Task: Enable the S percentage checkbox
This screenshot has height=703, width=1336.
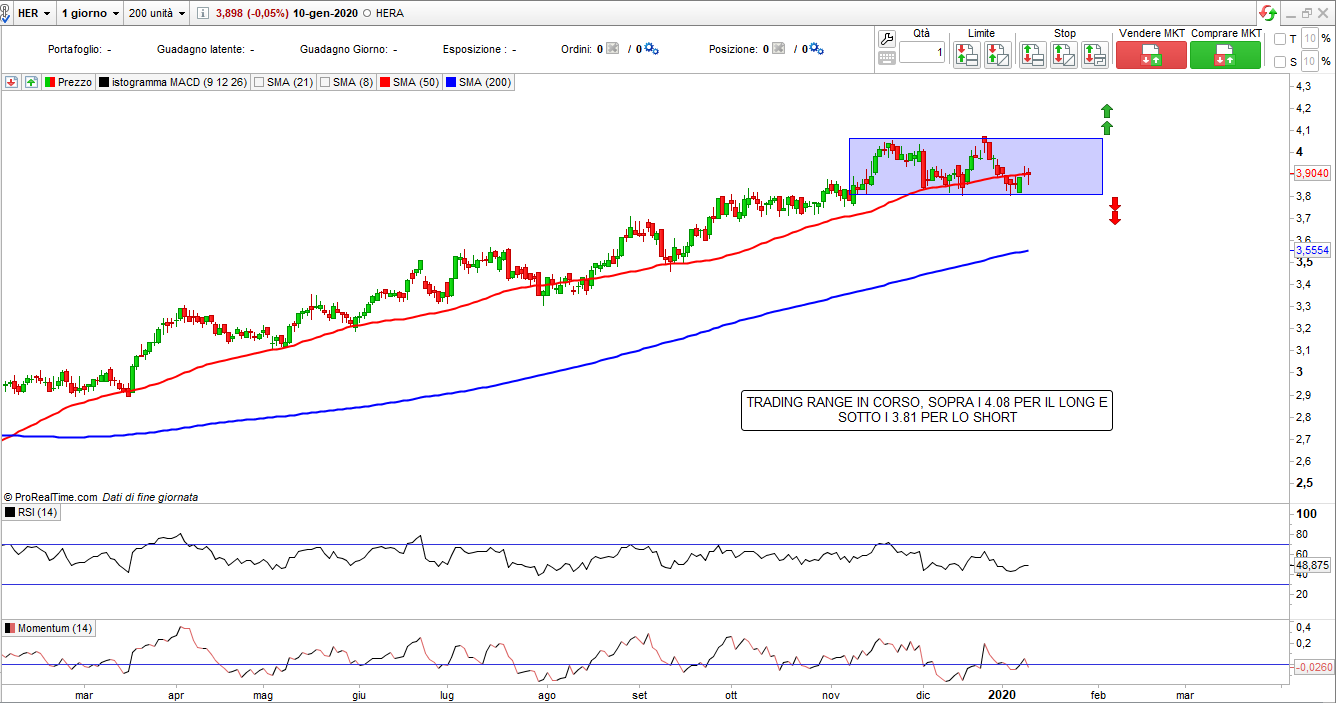Action: pos(1280,62)
